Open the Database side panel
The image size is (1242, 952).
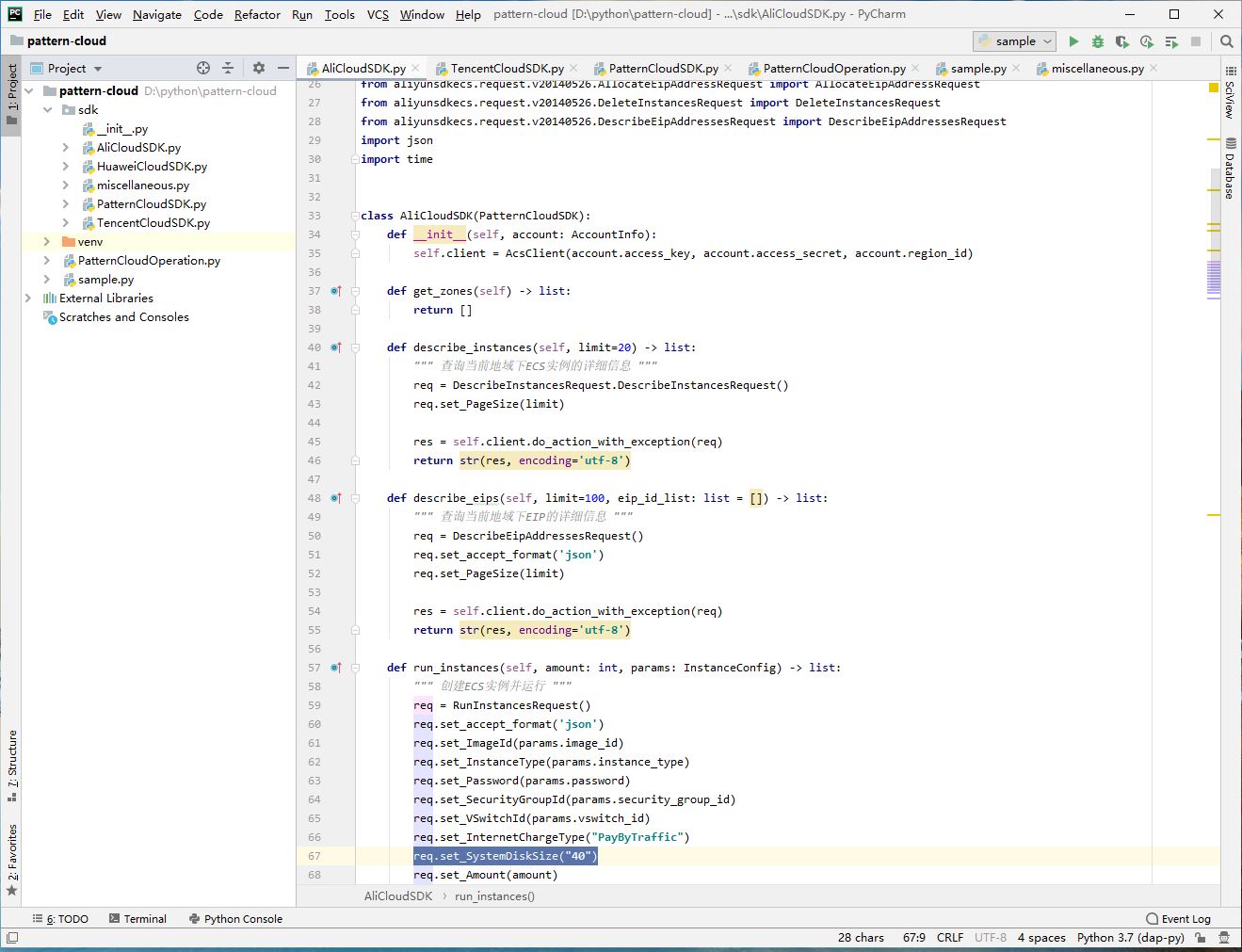[x=1230, y=169]
